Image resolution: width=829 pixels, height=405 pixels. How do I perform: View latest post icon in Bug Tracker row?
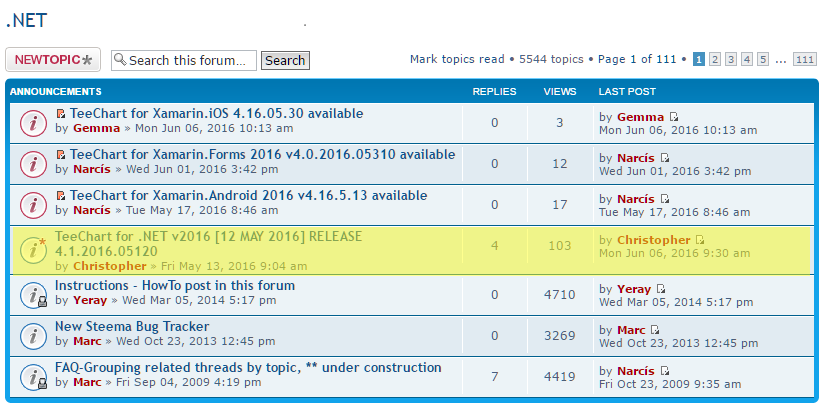coord(655,330)
